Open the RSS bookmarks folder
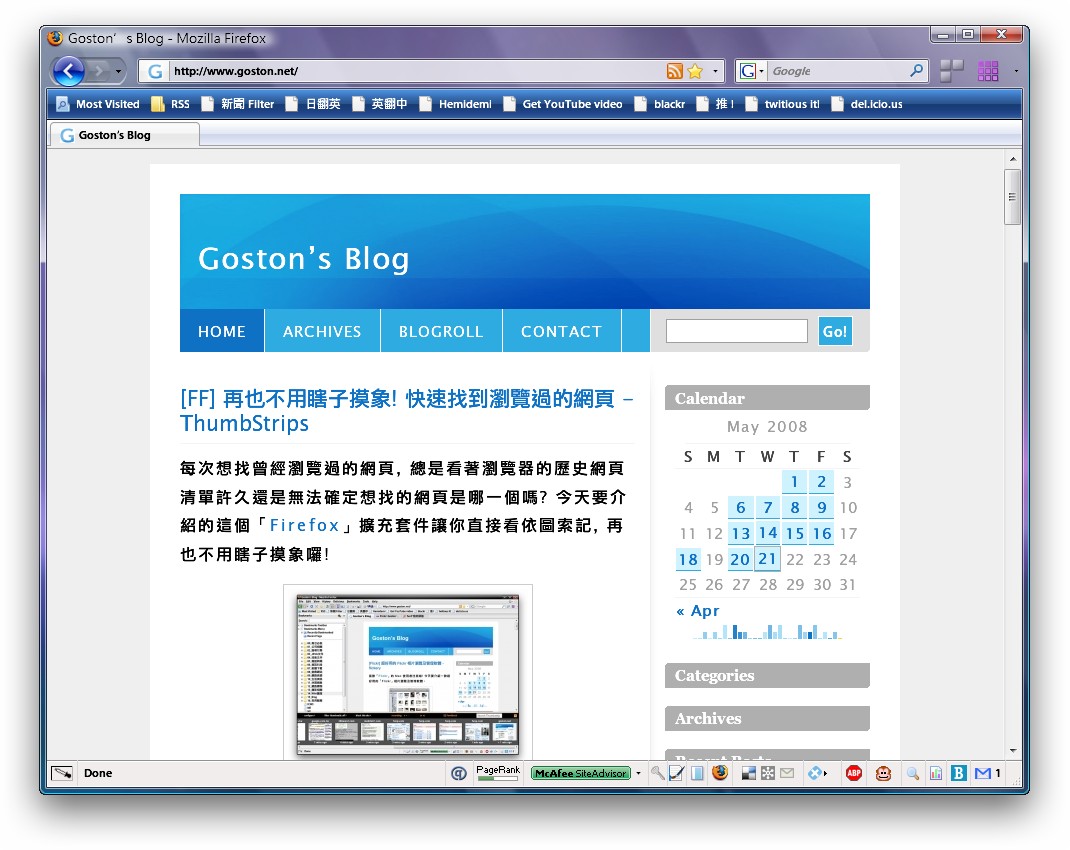The width and height of the screenshot is (1070, 850). [x=171, y=104]
